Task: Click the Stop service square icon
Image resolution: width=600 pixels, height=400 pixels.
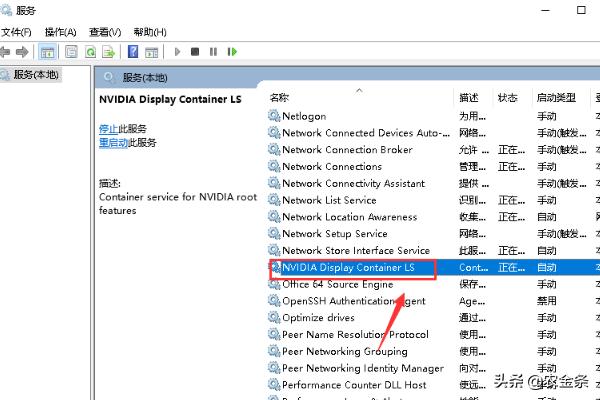Action: pyautogui.click(x=195, y=52)
